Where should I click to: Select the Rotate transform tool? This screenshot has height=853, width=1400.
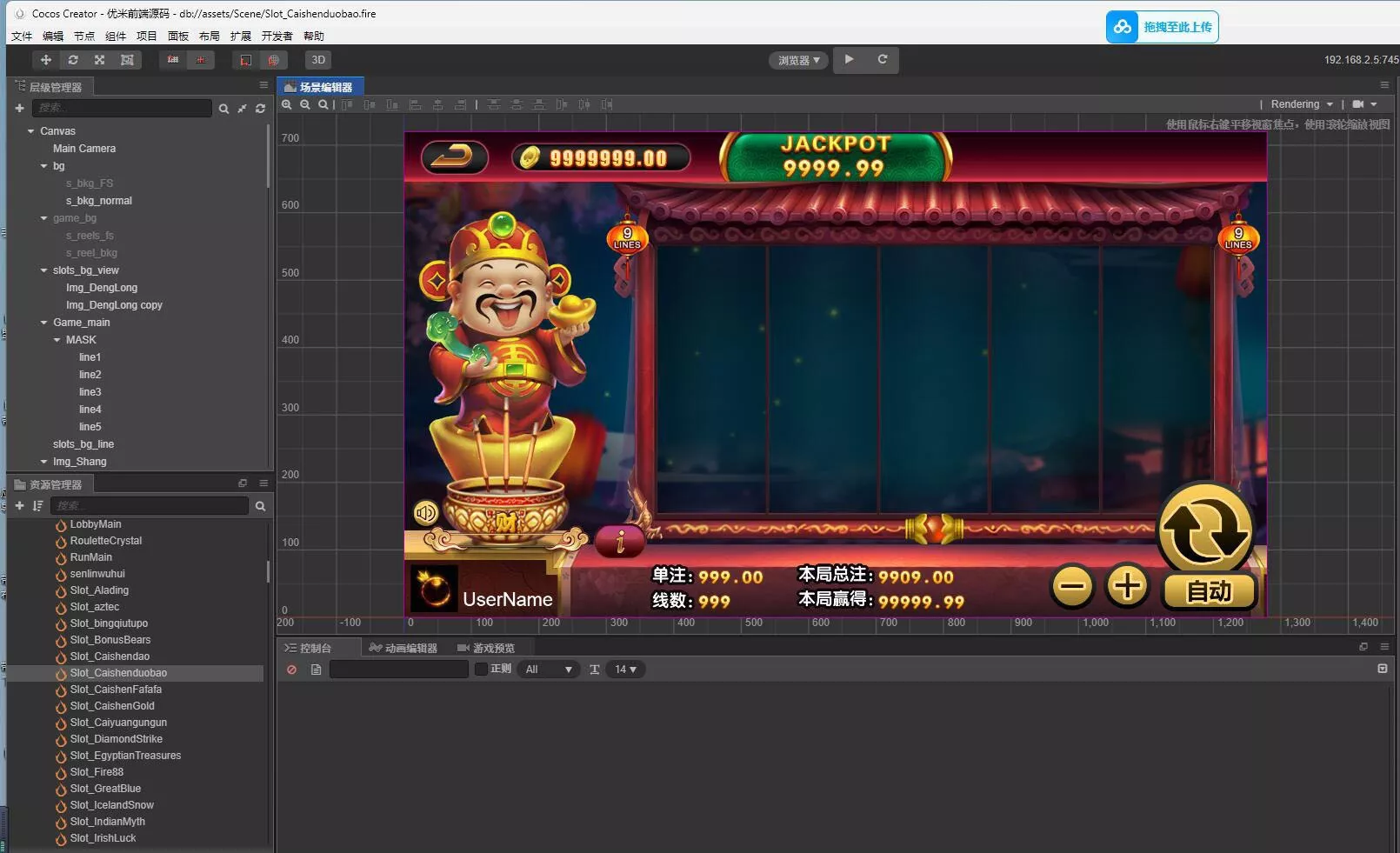coord(73,60)
